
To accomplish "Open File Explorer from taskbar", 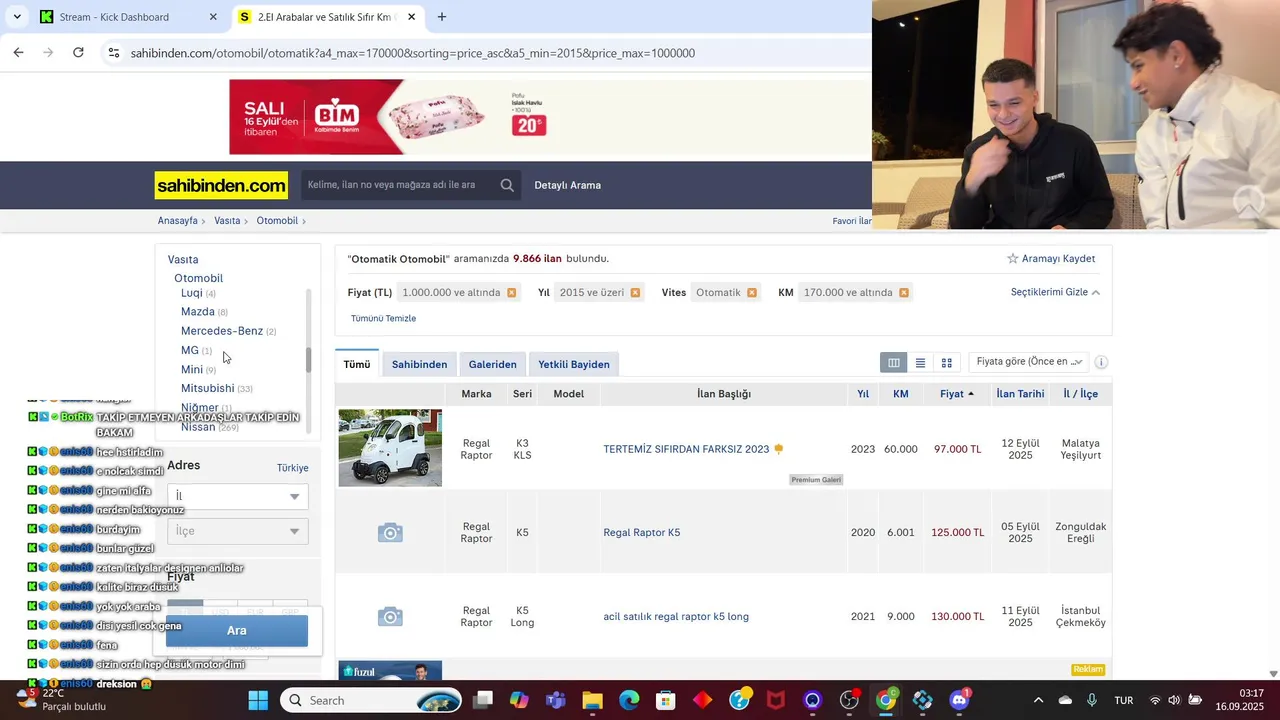I will tap(592, 700).
